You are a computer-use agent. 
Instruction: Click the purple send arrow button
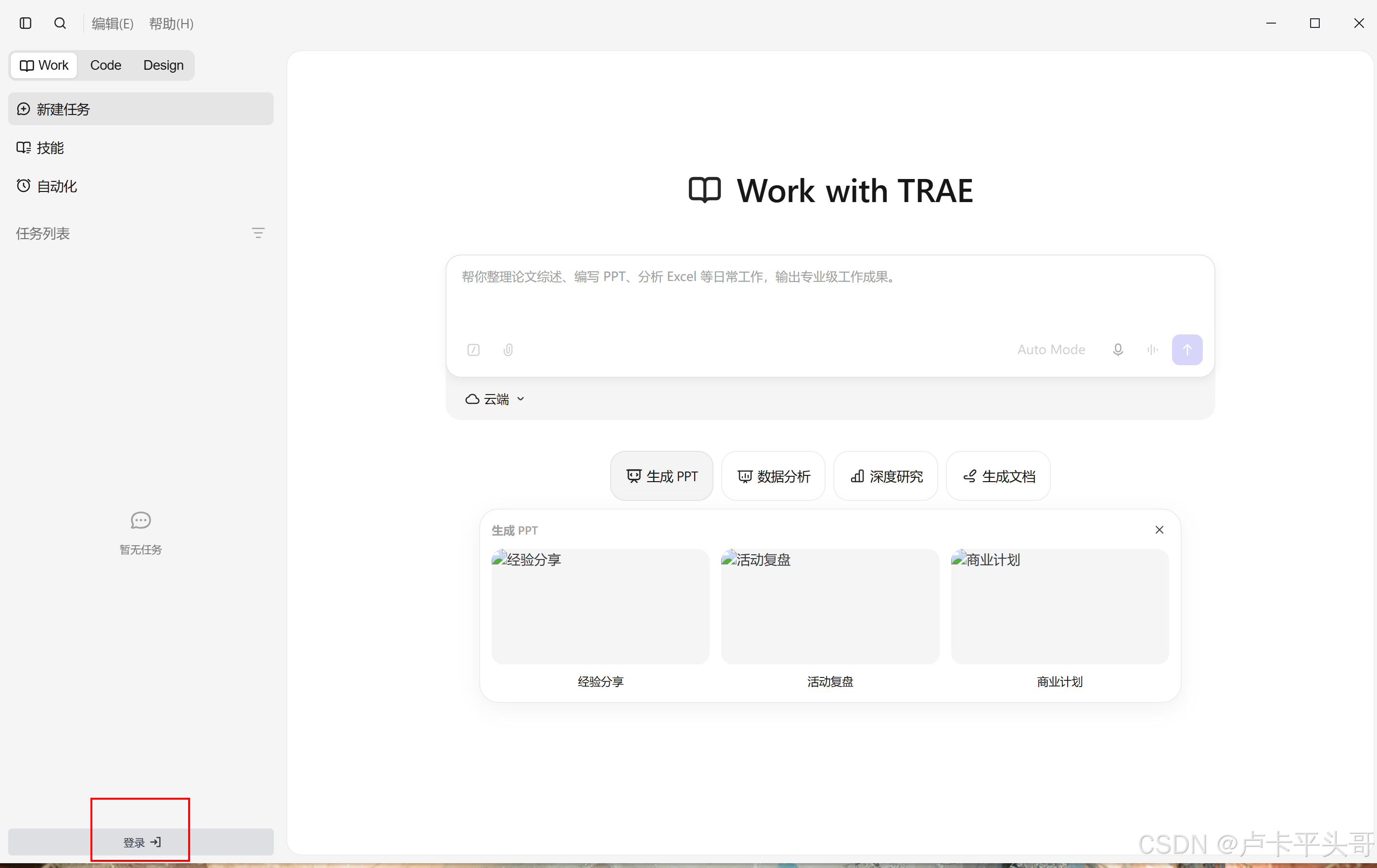click(x=1187, y=349)
